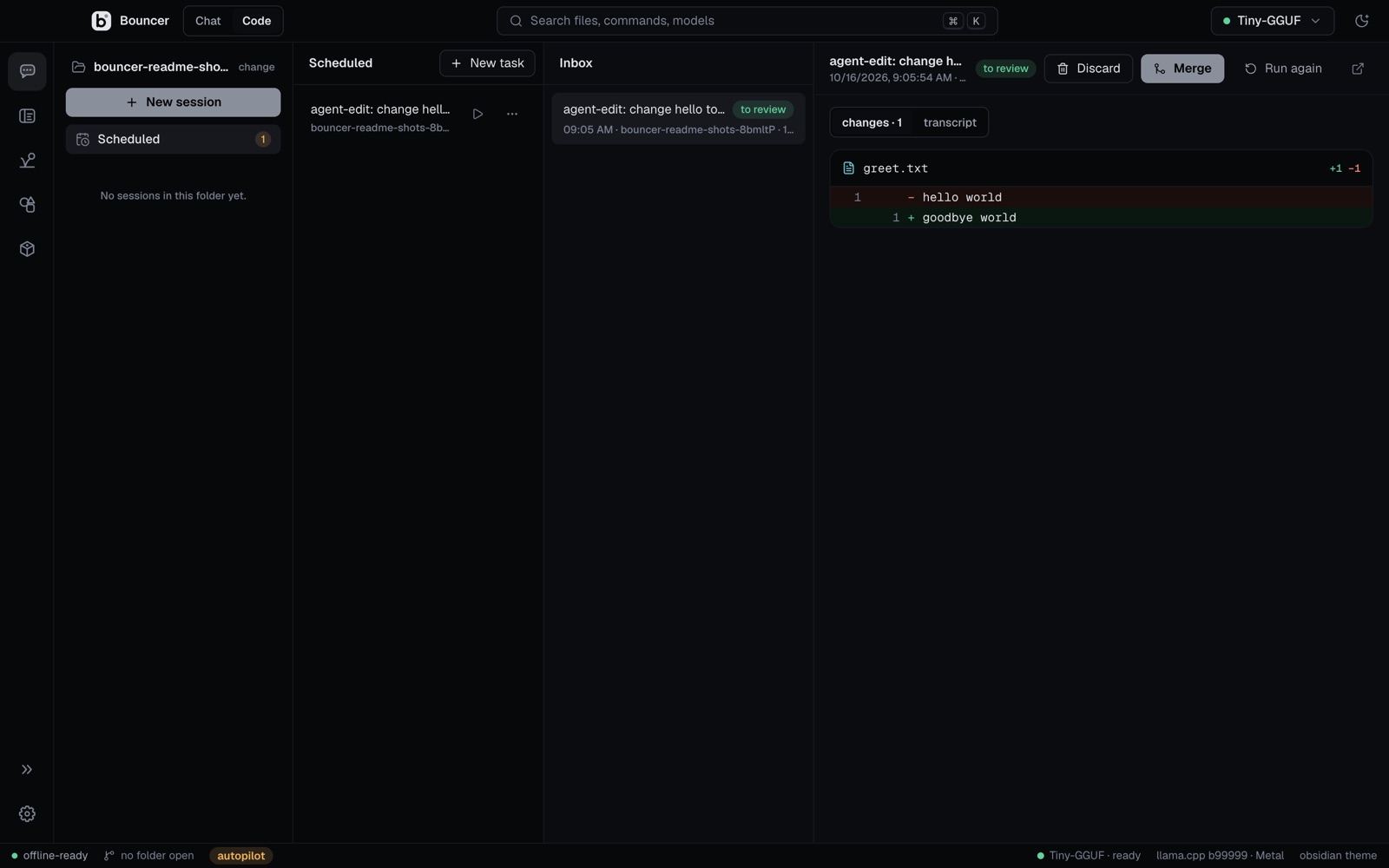Open the notes panel sidebar icon
Viewport: 1389px width, 868px height.
pyautogui.click(x=27, y=115)
